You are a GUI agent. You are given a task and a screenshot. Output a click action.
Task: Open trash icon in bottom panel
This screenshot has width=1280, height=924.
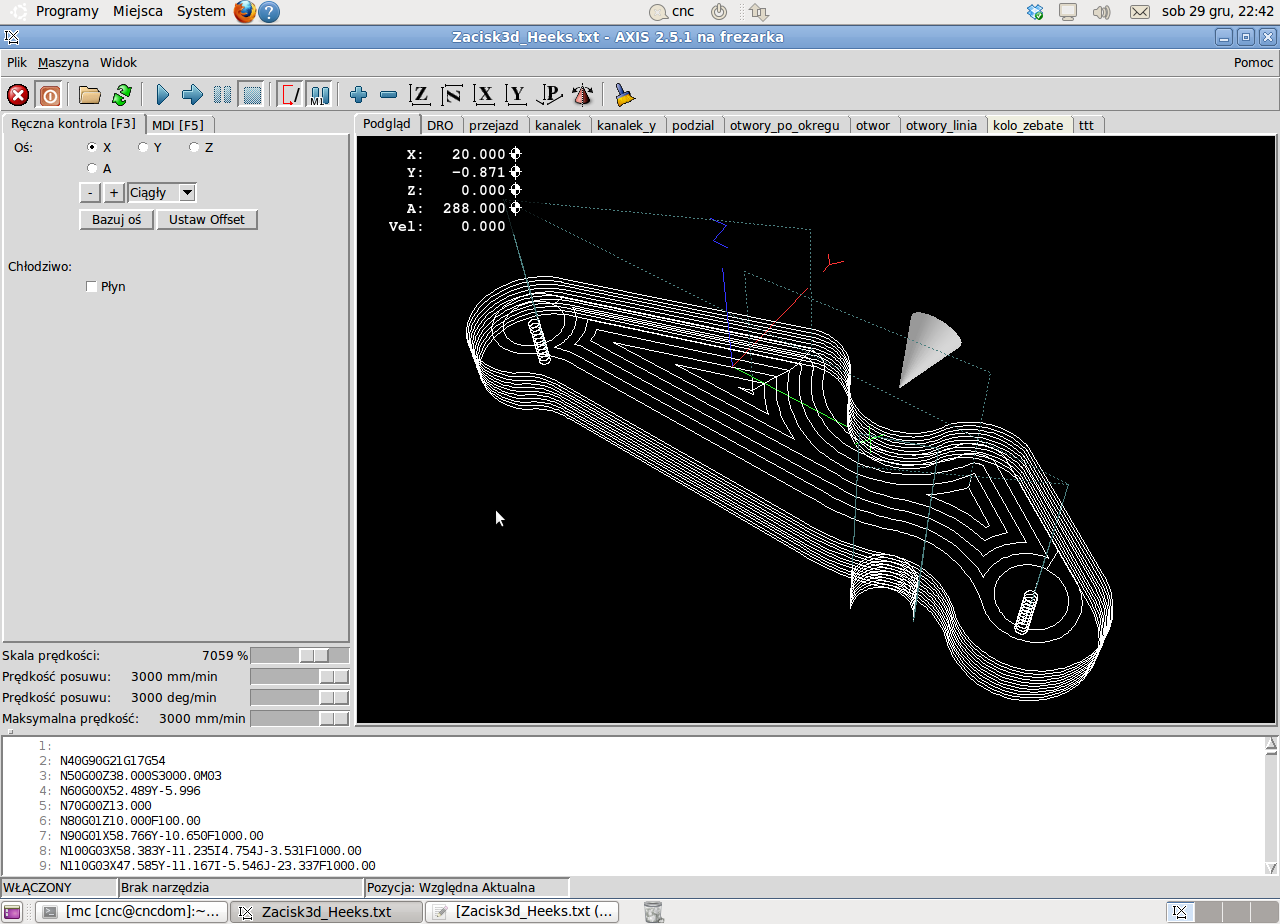pos(653,912)
